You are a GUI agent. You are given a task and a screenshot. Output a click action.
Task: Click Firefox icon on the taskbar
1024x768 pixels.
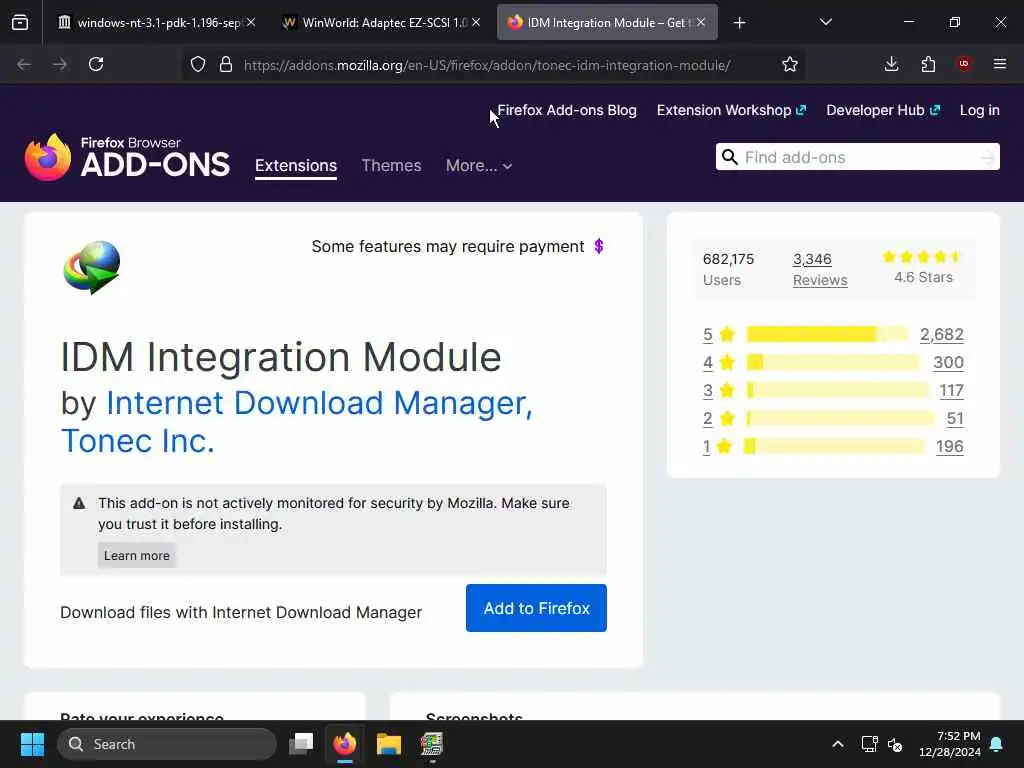345,744
